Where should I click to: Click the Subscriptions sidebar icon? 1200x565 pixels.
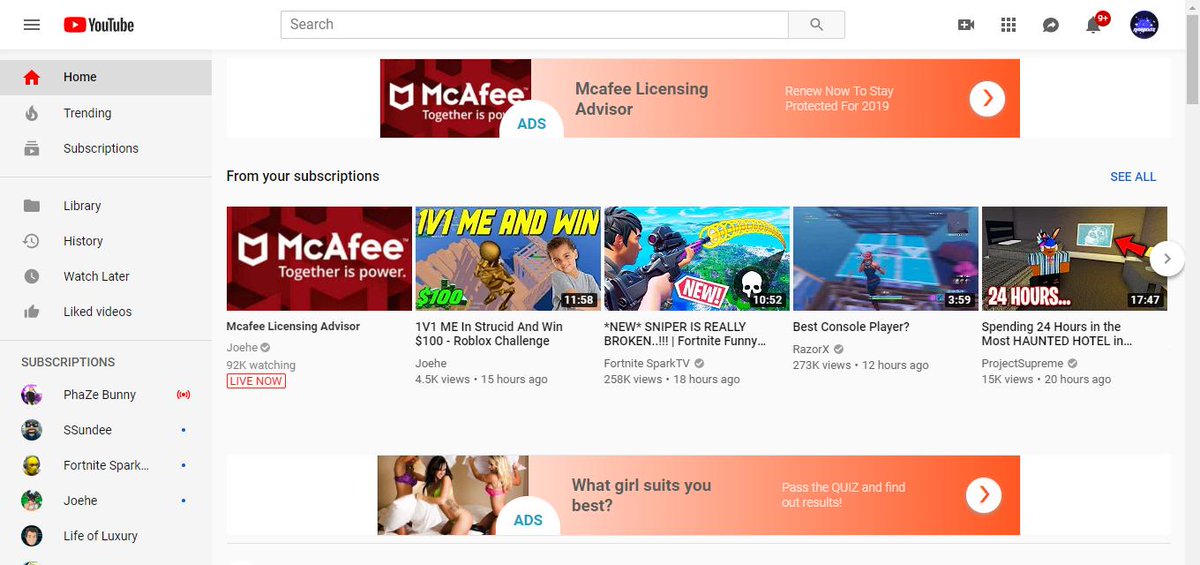click(x=32, y=148)
